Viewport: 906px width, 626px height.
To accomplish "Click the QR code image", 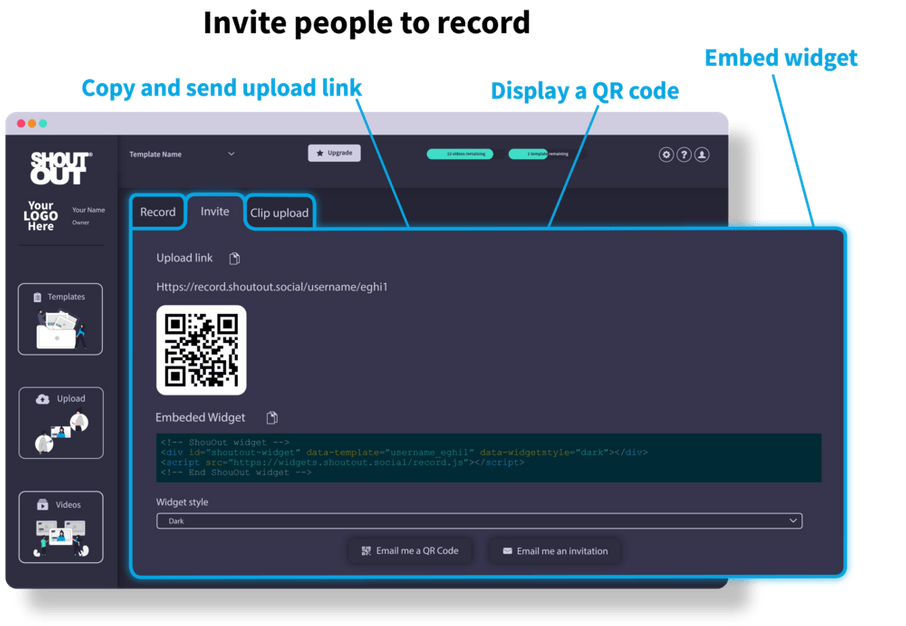I will pos(201,350).
